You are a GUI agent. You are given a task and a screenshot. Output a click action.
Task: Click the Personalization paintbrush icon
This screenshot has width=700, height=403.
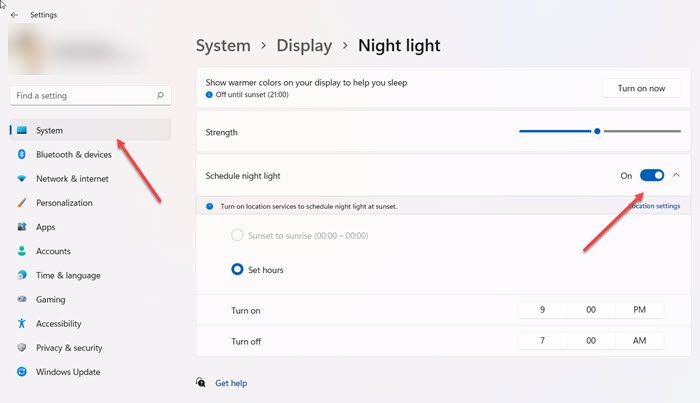(x=22, y=203)
